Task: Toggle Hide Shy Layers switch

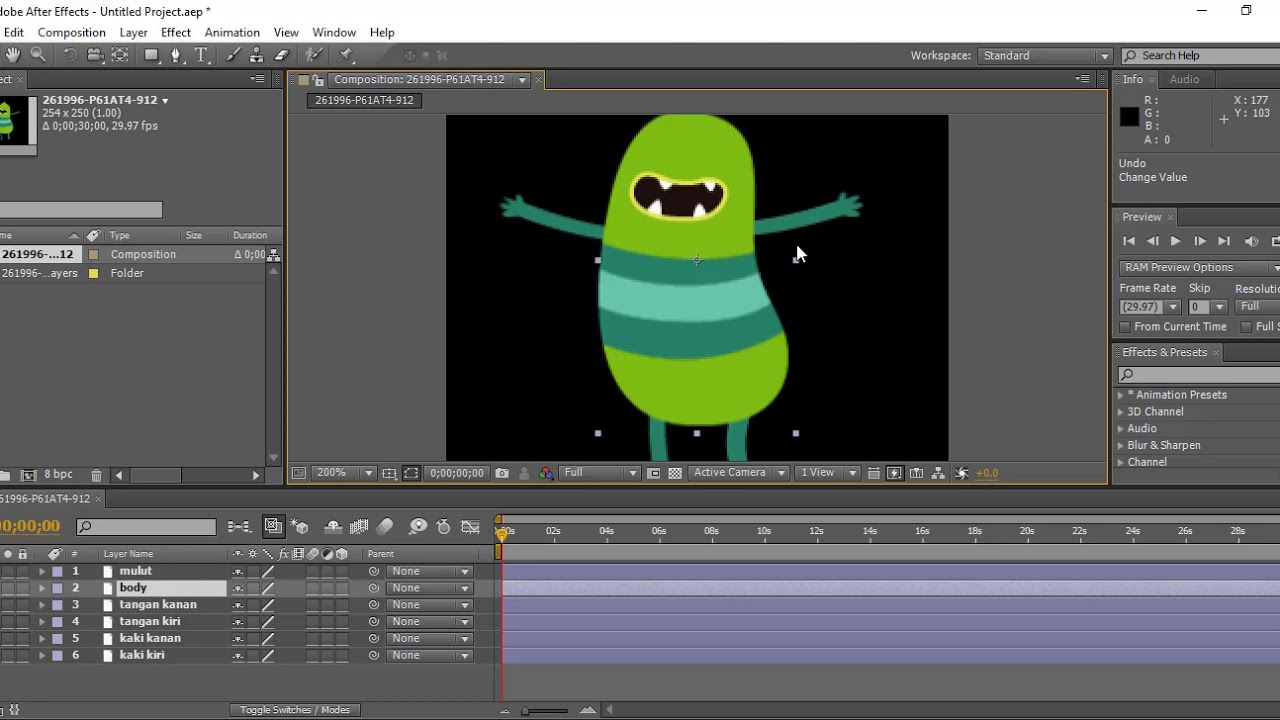Action: click(x=333, y=527)
